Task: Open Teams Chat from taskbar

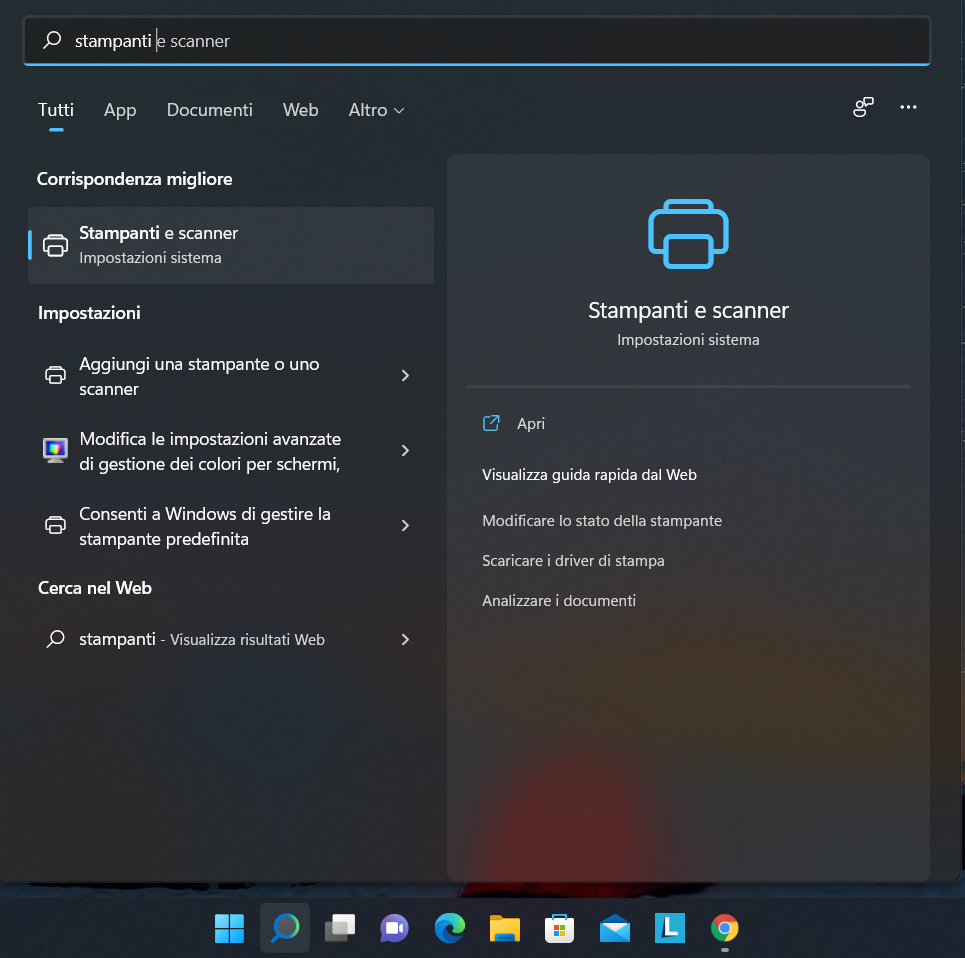Action: (394, 928)
